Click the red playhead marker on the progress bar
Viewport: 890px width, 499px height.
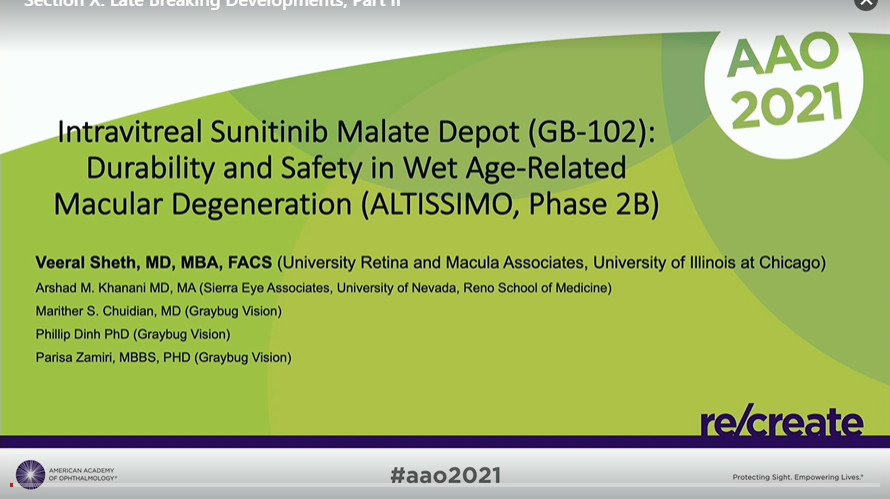pos(12,485)
